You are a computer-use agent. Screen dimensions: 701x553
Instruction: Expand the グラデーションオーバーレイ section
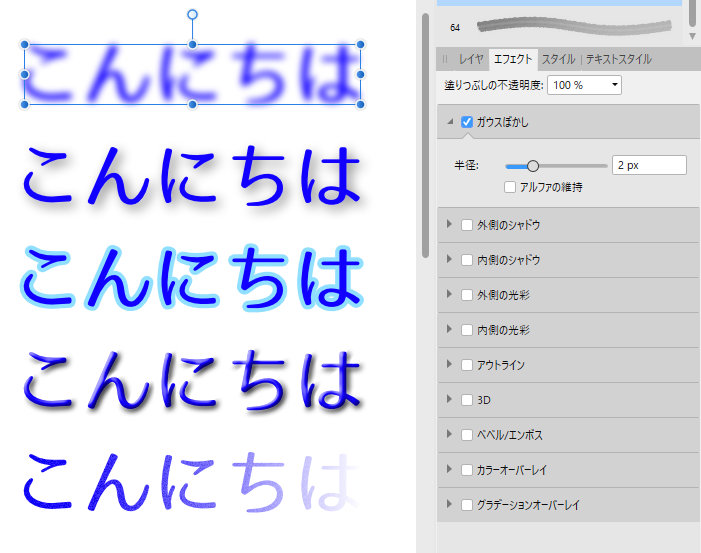click(450, 505)
